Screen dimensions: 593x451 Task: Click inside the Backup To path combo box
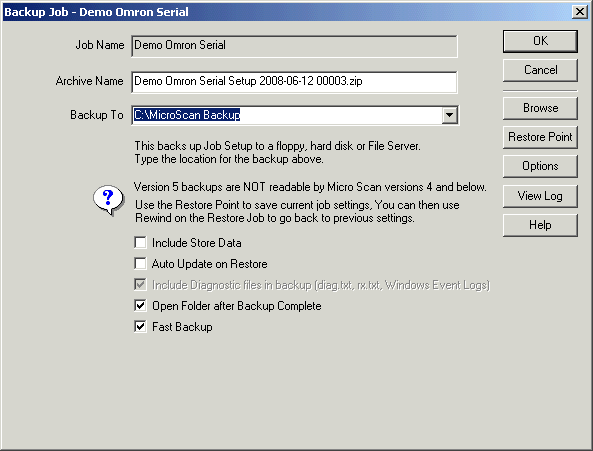287,115
